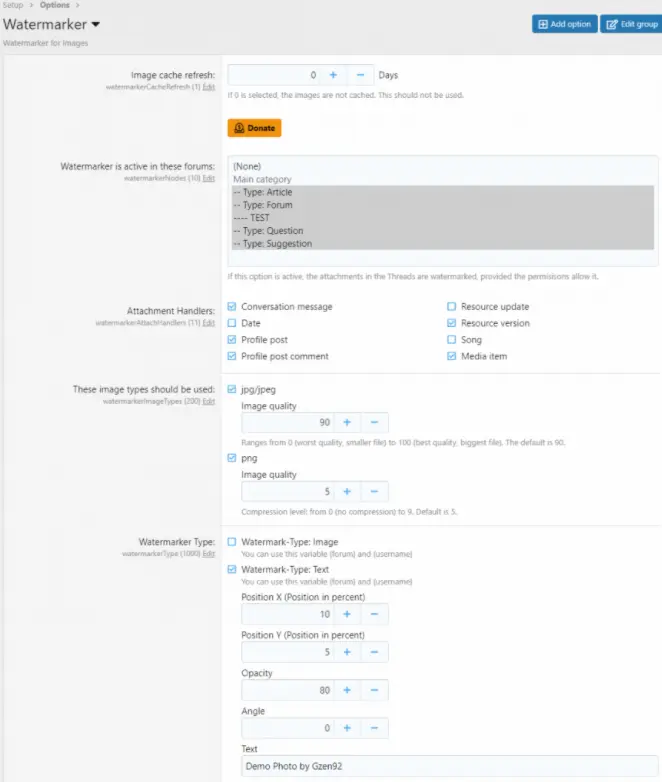The image size is (662, 782).
Task: Uncheck the Conversation message handler
Action: pos(232,307)
